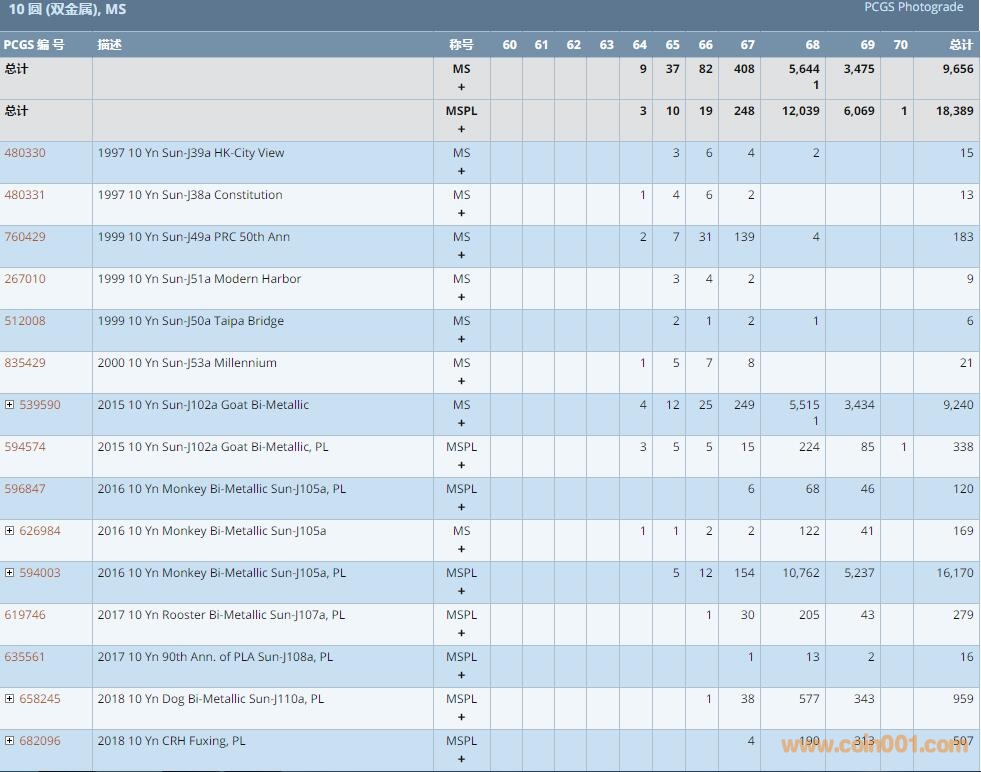Click the plus sign under MS for HK-City View
This screenshot has height=772, width=981.
pos(461,171)
